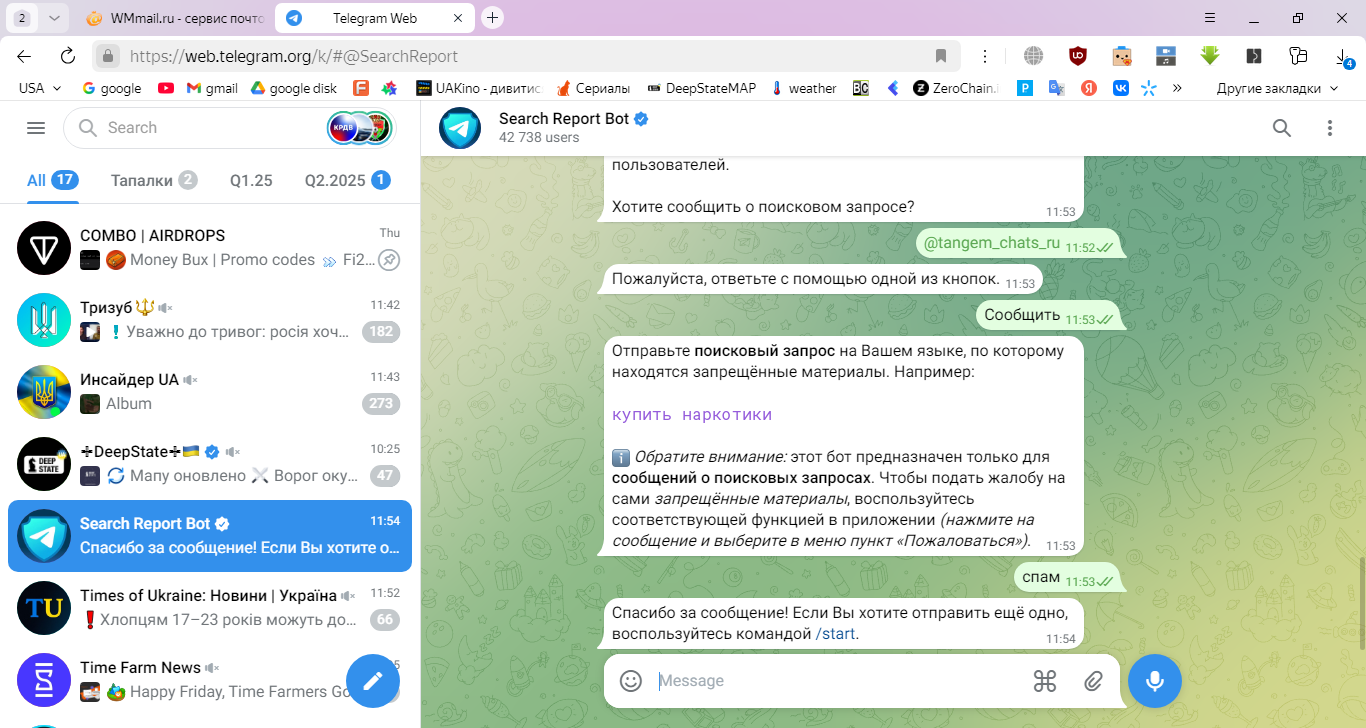The height and width of the screenshot is (728, 1366).
Task: Open the story avatars beside the search field
Action: pos(360,128)
